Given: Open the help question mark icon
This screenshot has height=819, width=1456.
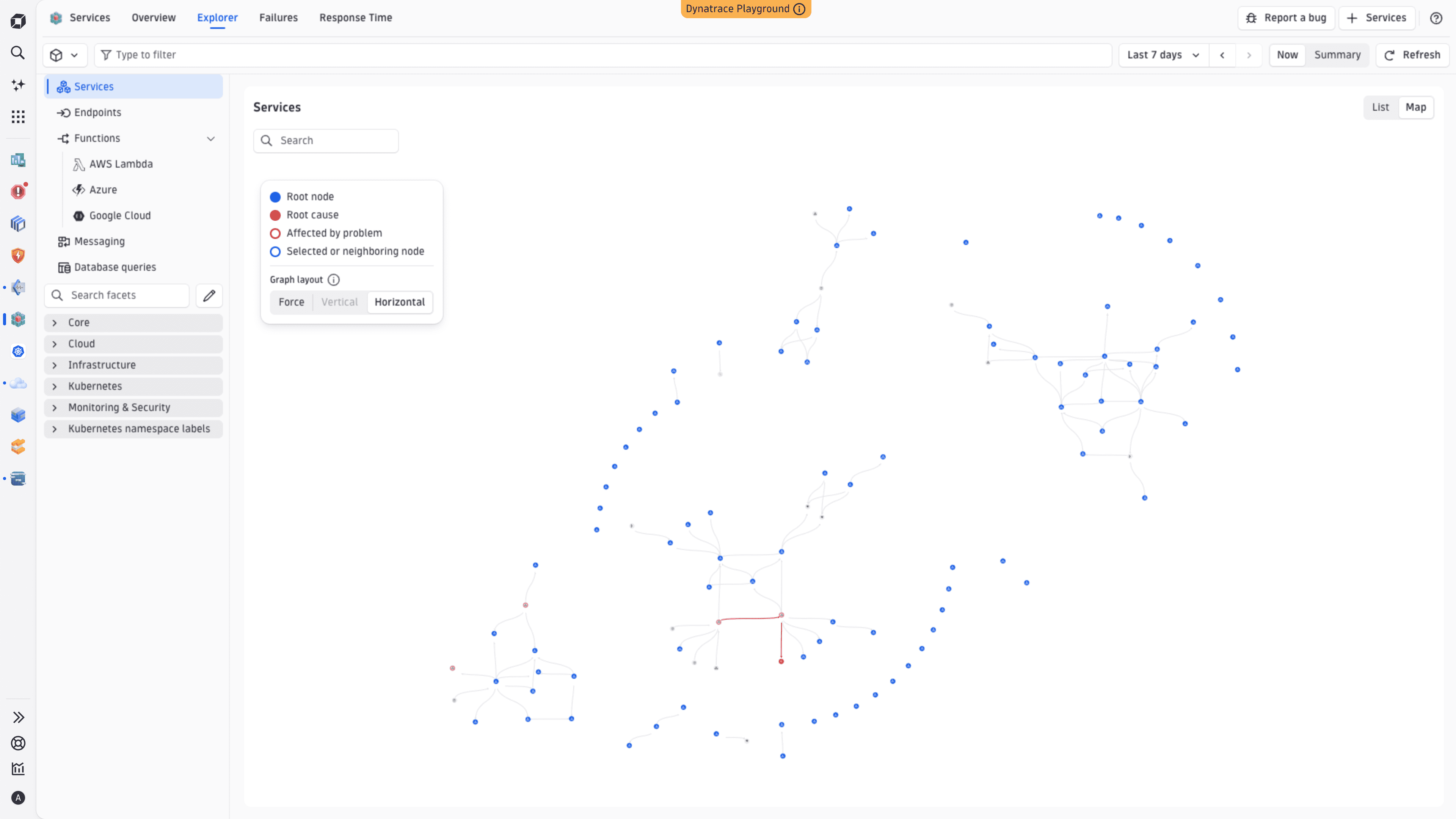Looking at the screenshot, I should click(1436, 18).
